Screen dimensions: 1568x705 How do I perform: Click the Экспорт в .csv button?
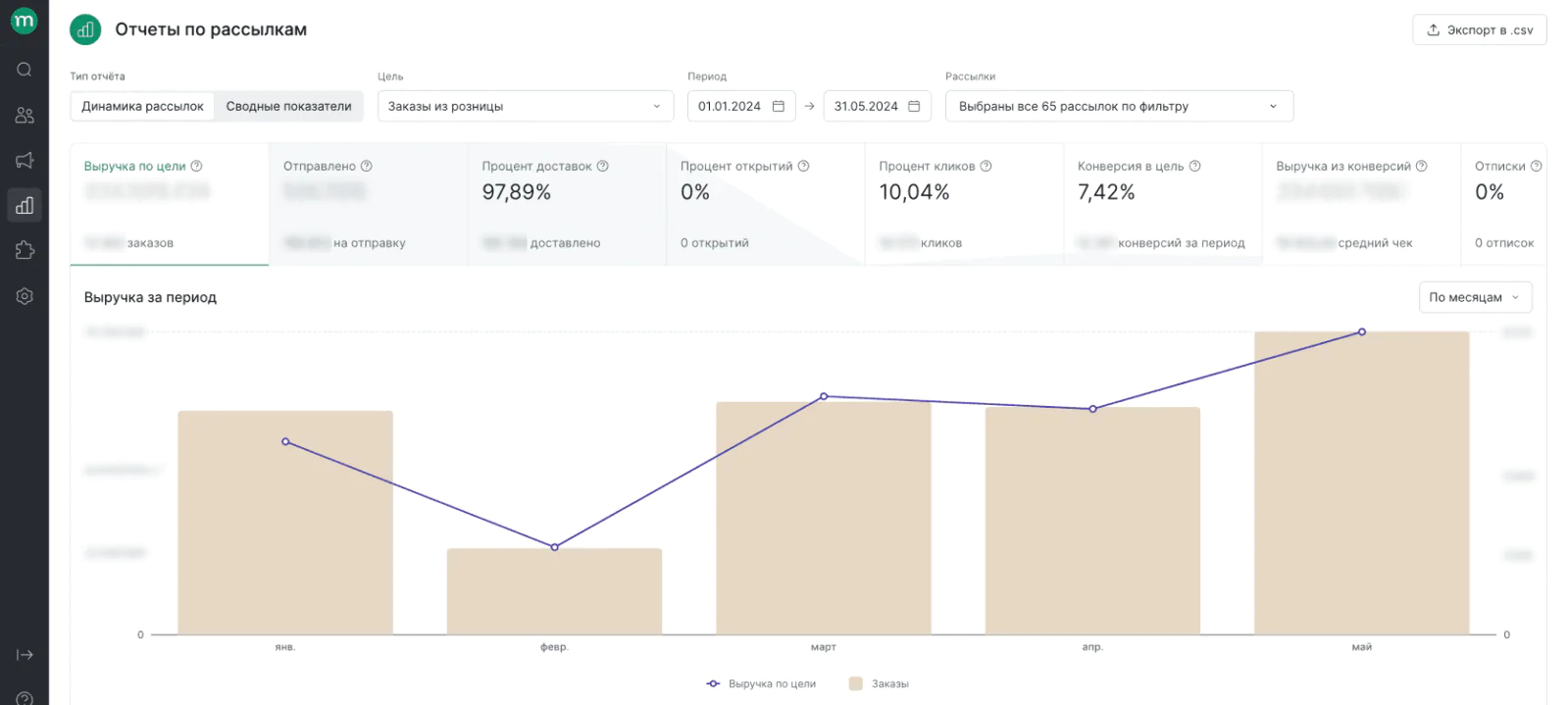[x=1480, y=29]
